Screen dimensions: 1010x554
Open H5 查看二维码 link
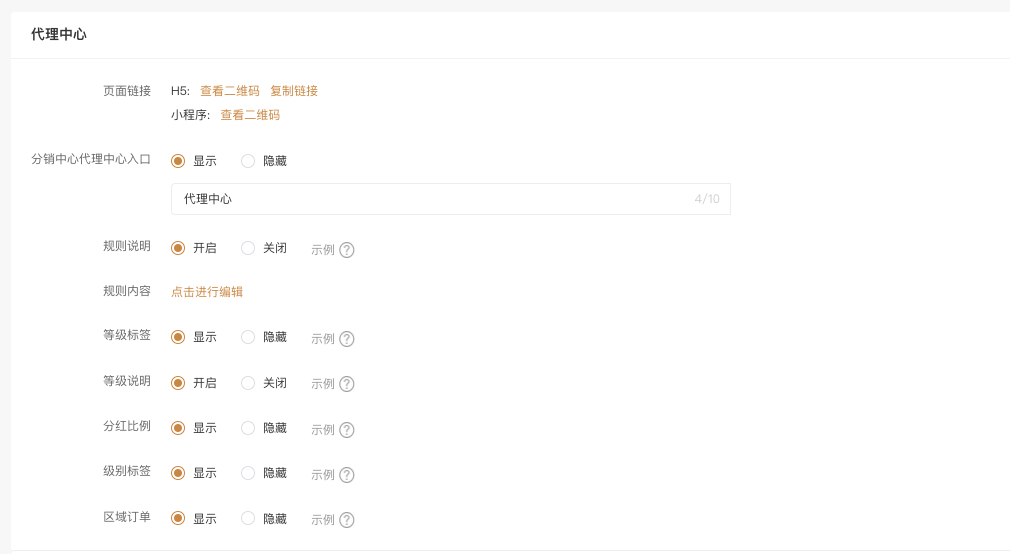coord(230,91)
